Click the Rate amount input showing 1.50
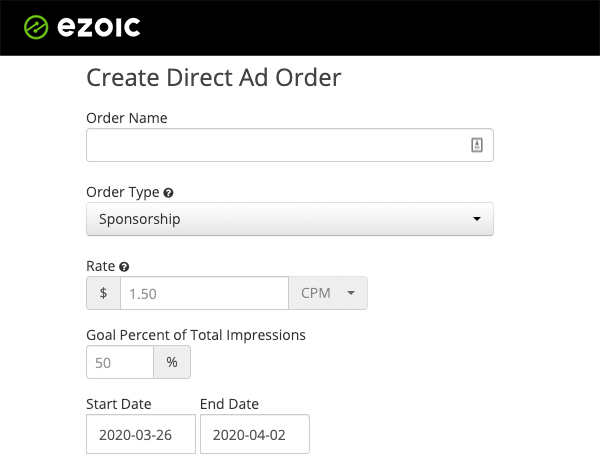This screenshot has width=600, height=463. pos(204,293)
